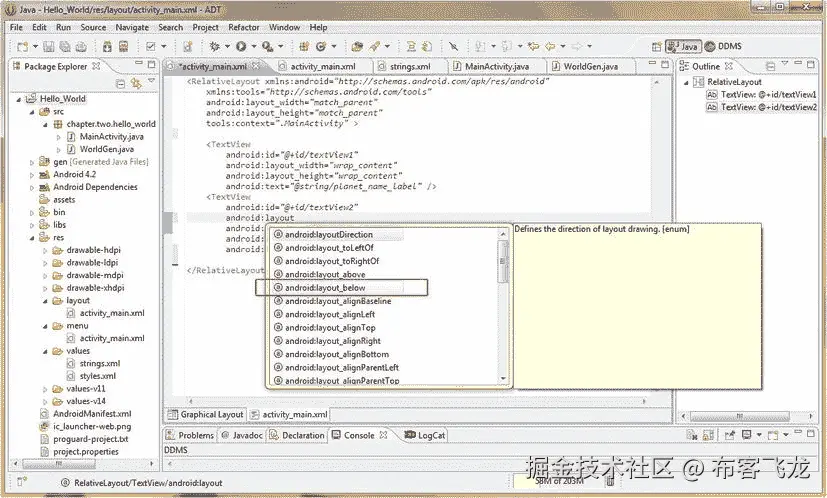This screenshot has height=498, width=827.
Task: Expand the drawable-hdpi folder
Action: (45, 251)
